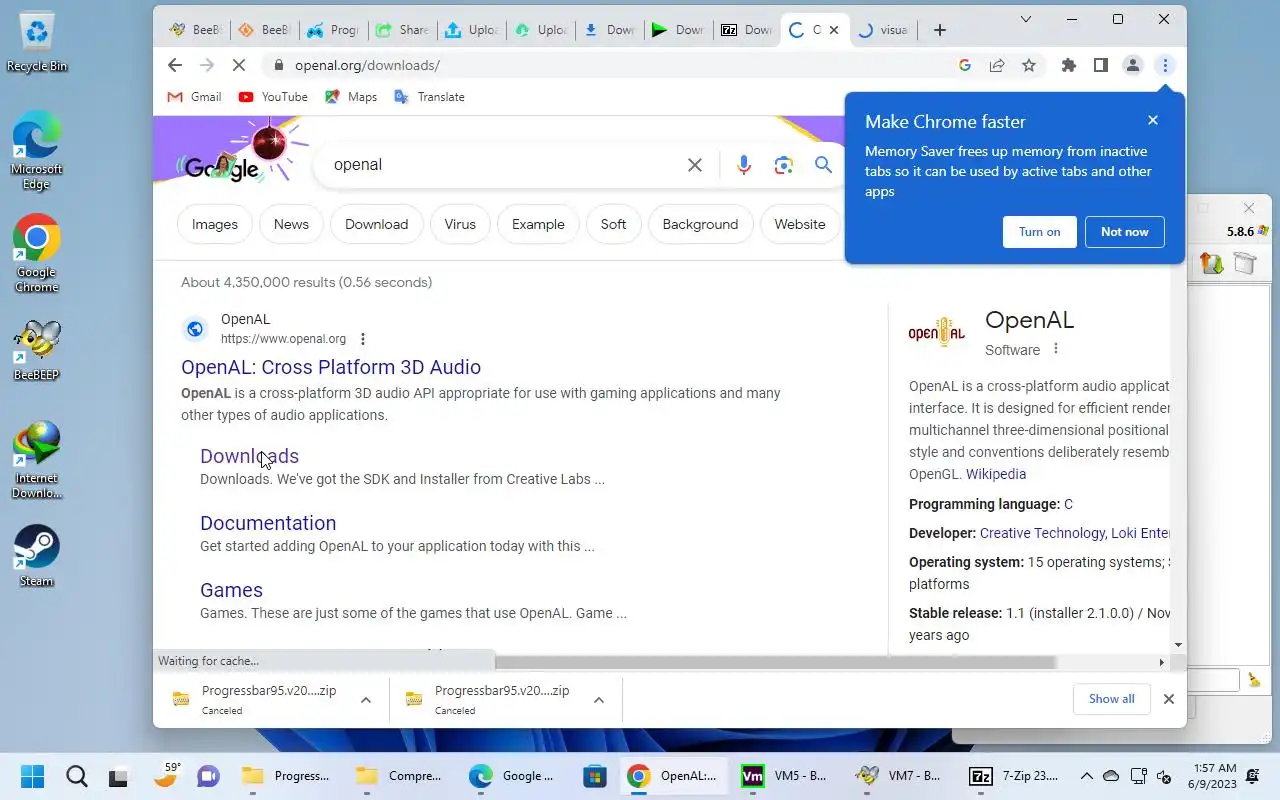Open Chrome extensions puzzle icon
Screen dimensions: 1280x800
point(1069,65)
